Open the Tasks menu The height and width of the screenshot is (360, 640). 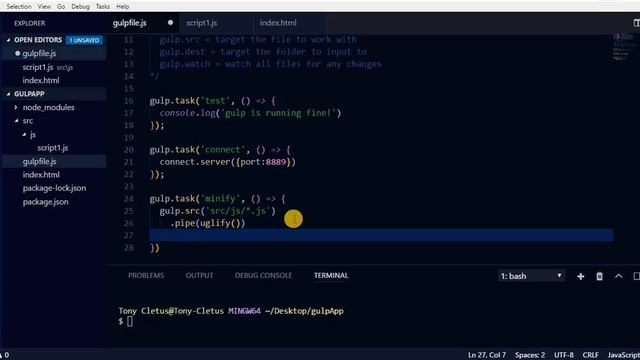[103, 7]
